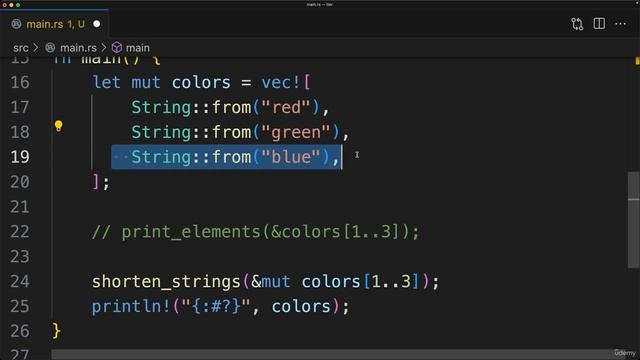Click the vertical scrollbar thumb
Screen dimensions: 640x360
point(633,220)
